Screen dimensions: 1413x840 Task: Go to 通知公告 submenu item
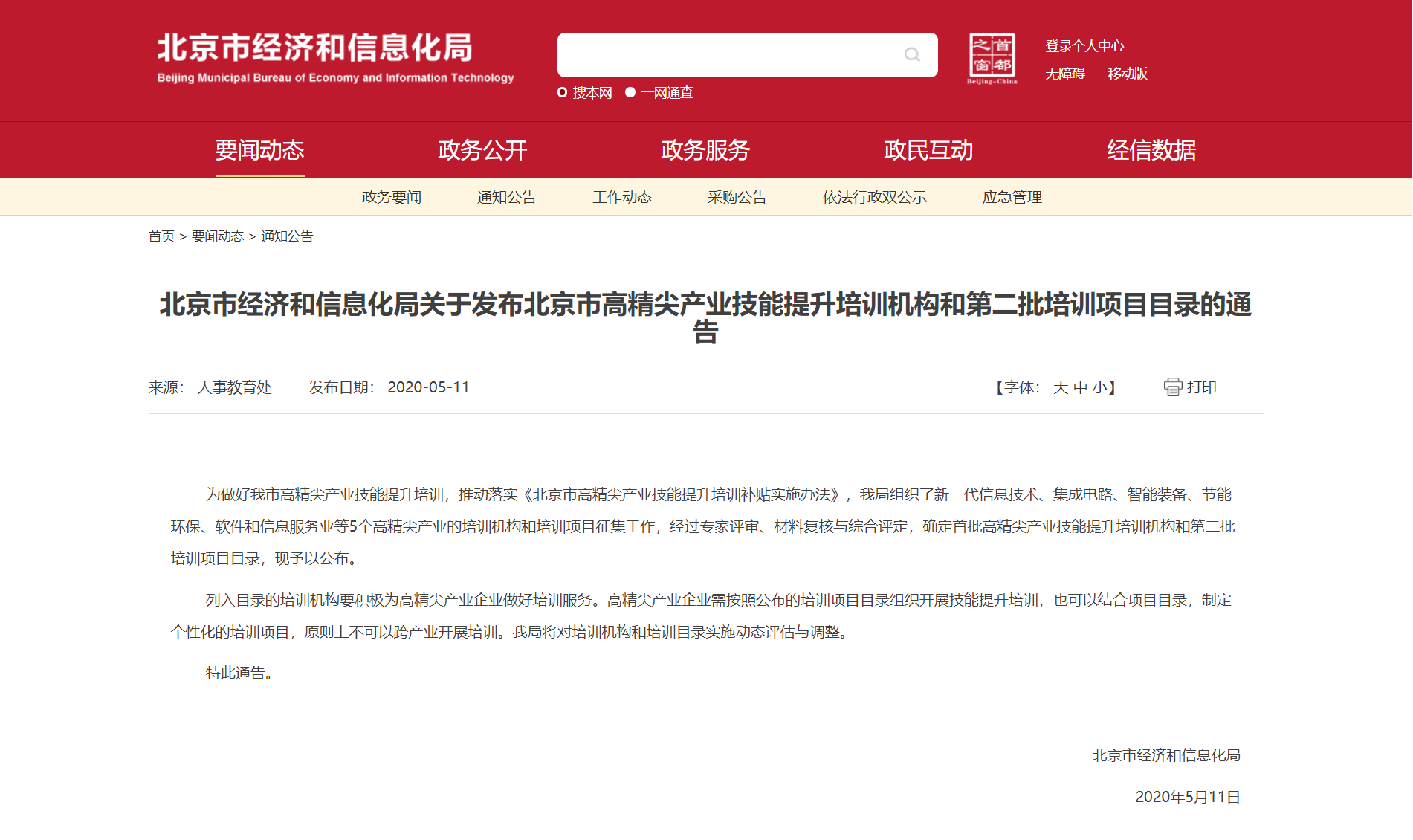(x=507, y=197)
